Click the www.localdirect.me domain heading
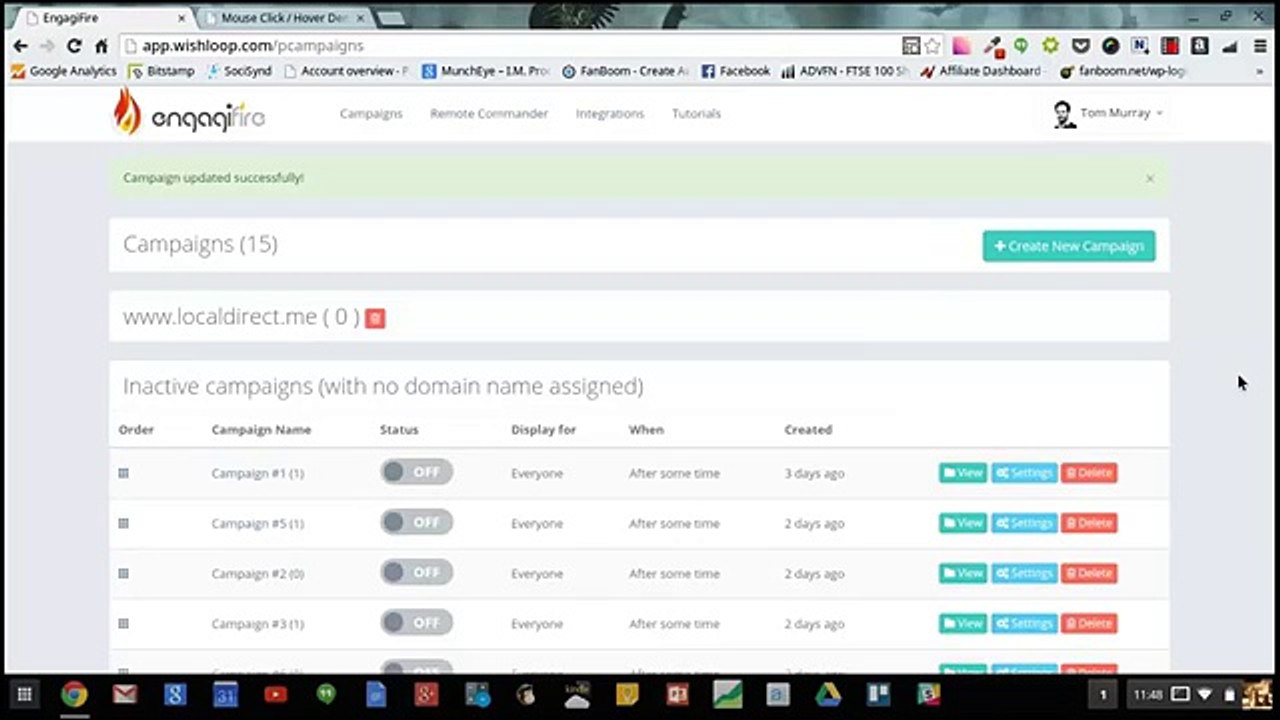Image resolution: width=1280 pixels, height=720 pixels. 241,317
